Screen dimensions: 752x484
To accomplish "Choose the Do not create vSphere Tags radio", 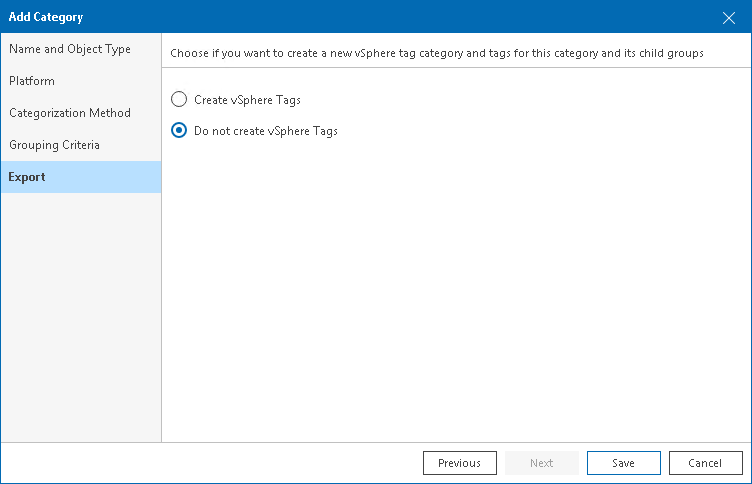I will [179, 131].
